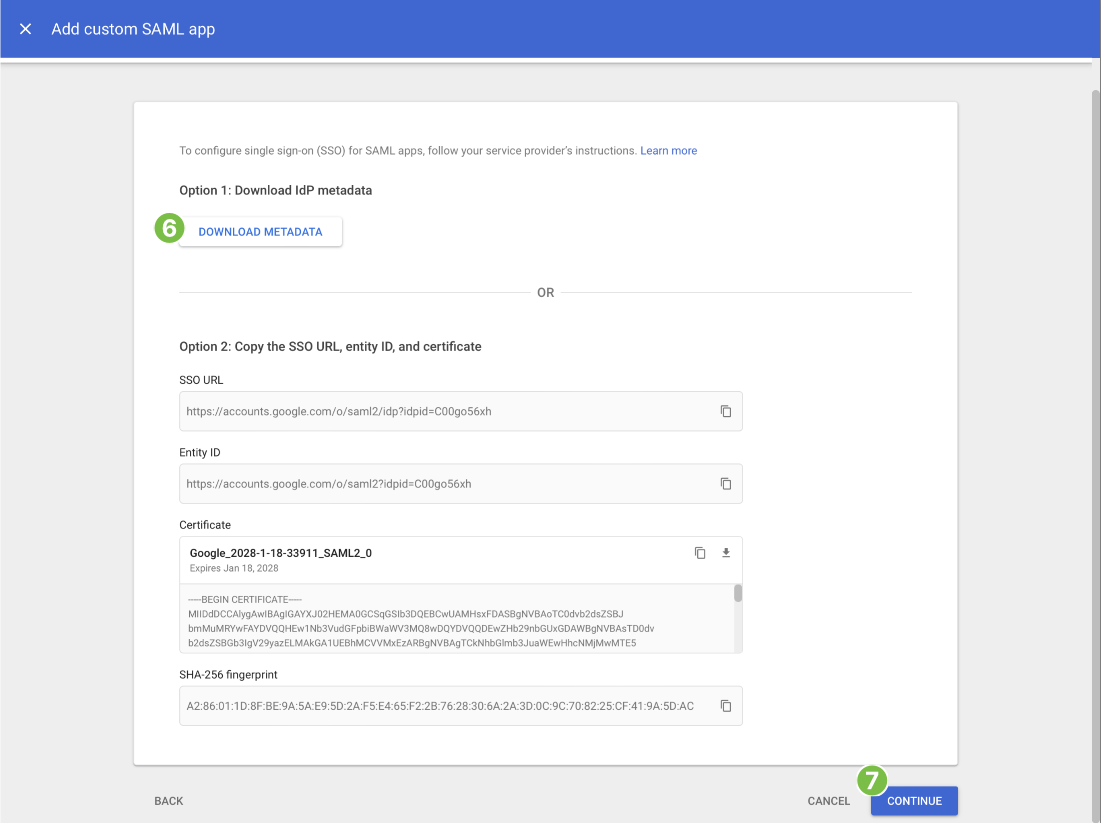Select the Entity ID field
This screenshot has height=823, width=1101.
[x=461, y=484]
